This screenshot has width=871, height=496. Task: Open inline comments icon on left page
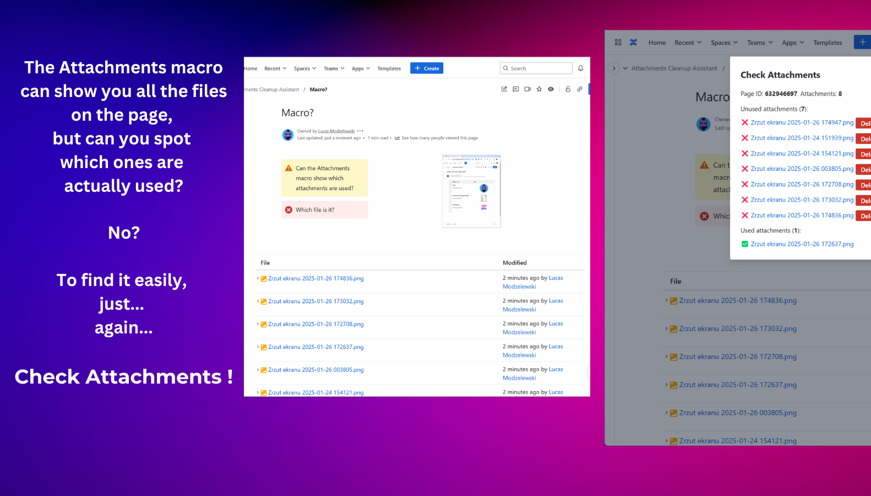point(515,89)
